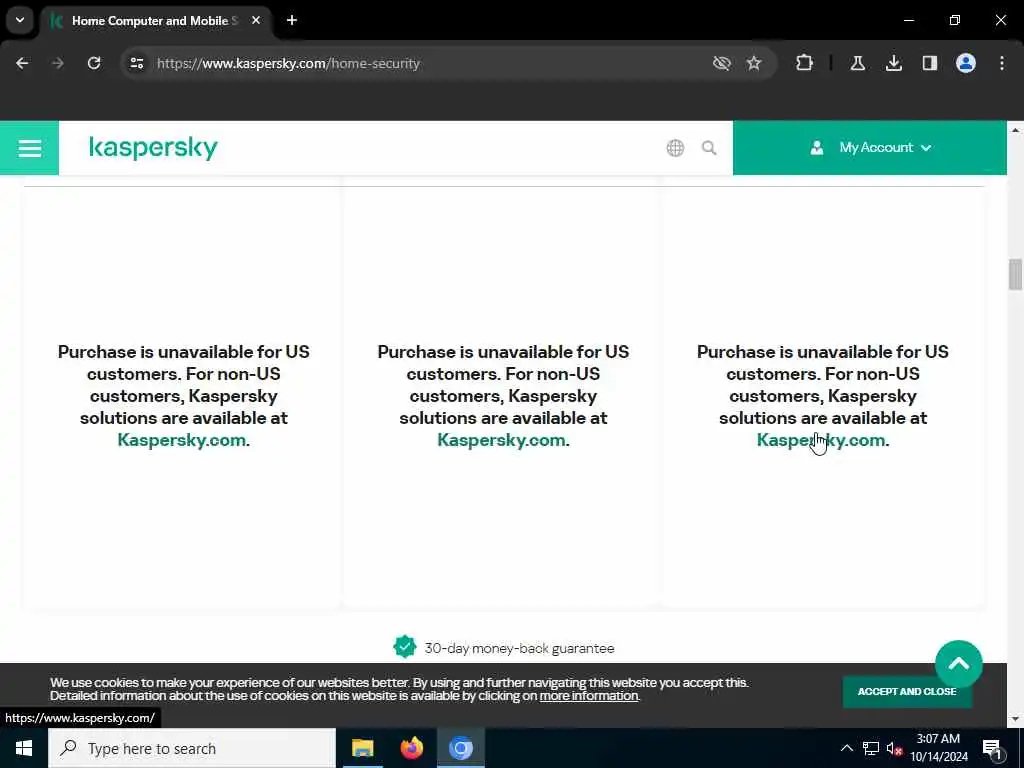1024x768 pixels.
Task: Bookmark this page with the star
Action: [754, 63]
